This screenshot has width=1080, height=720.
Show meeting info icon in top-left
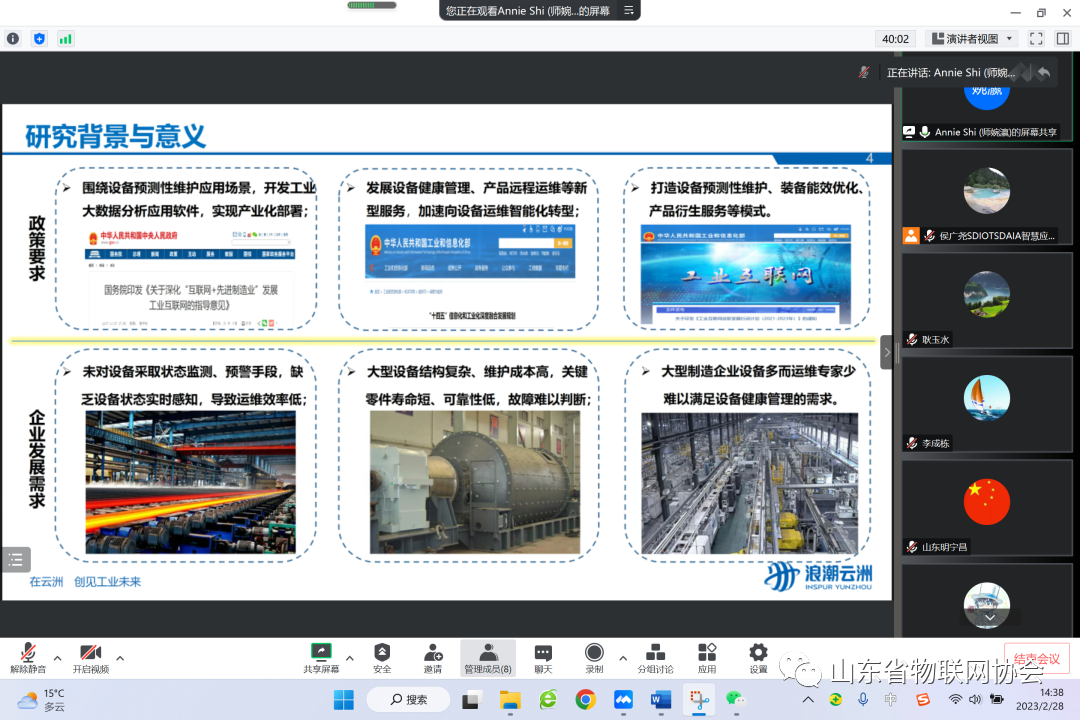coord(13,39)
